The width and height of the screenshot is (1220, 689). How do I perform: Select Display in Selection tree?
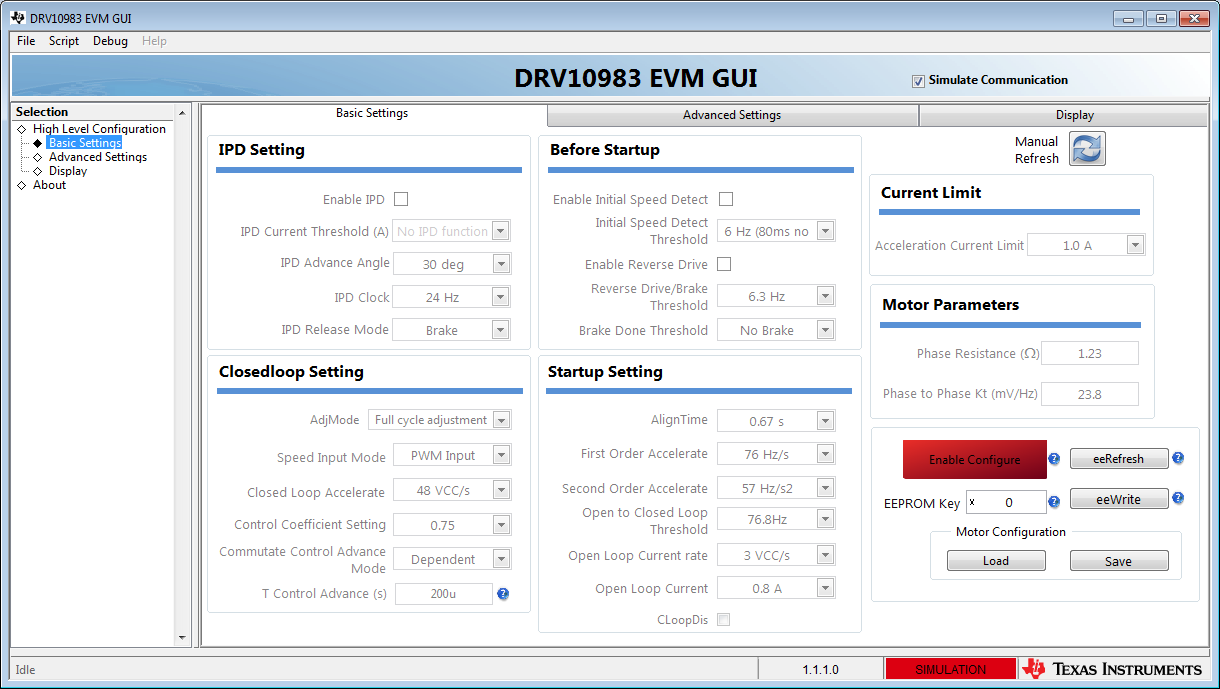click(x=68, y=171)
